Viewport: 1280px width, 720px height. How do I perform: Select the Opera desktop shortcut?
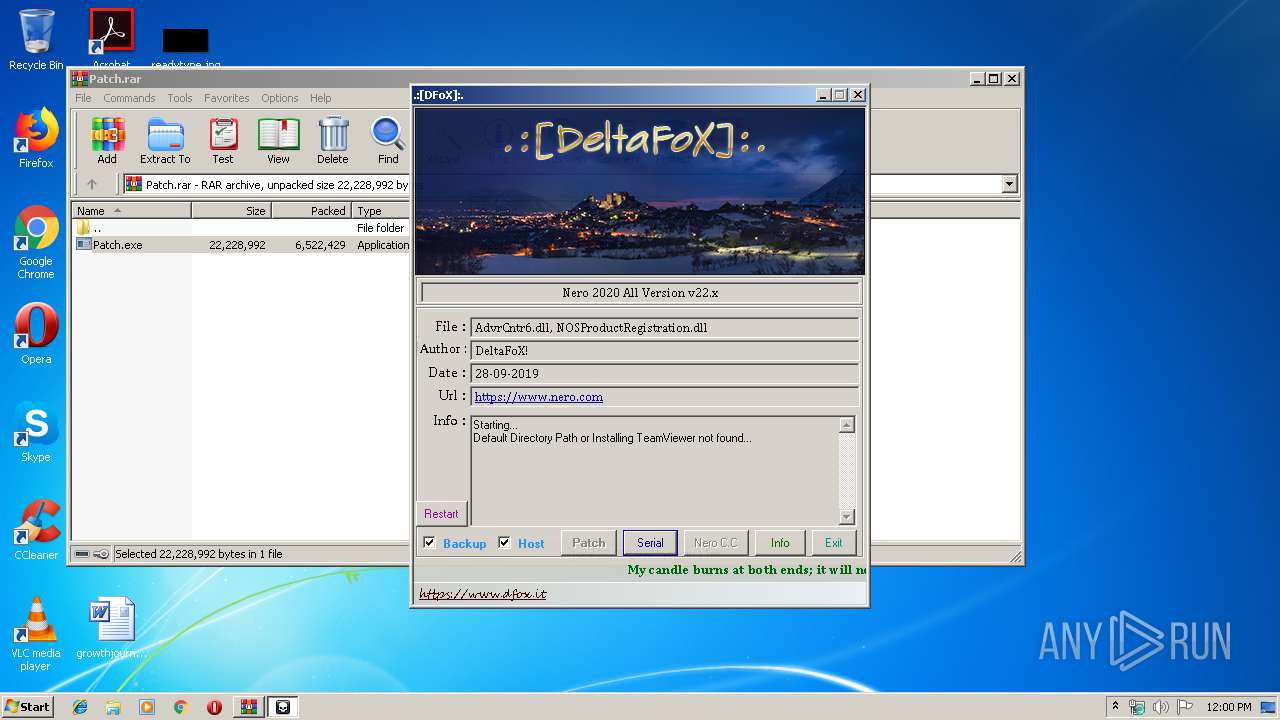coord(36,334)
